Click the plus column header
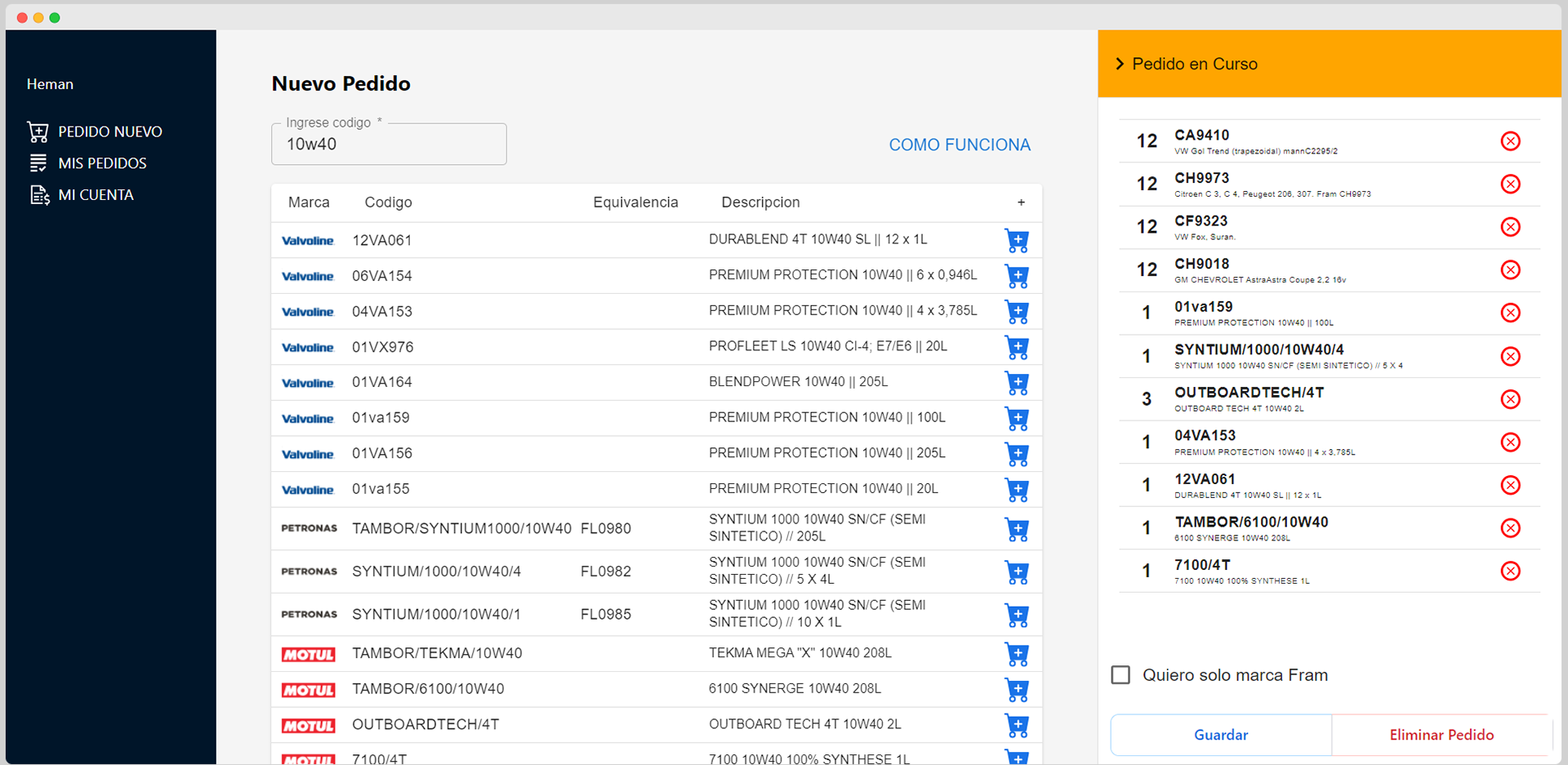Screen dimensions: 1568x765 1021,202
